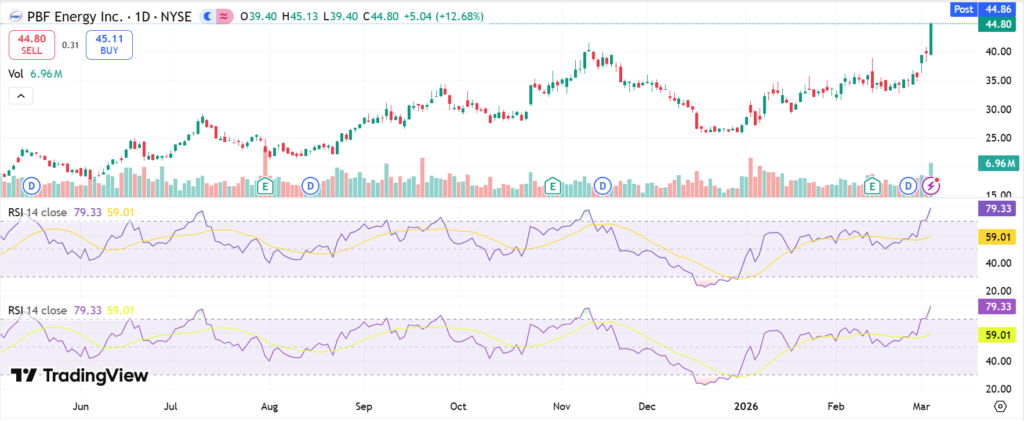Click the Oct label on the time axis
The width and height of the screenshot is (1024, 421).
458,406
